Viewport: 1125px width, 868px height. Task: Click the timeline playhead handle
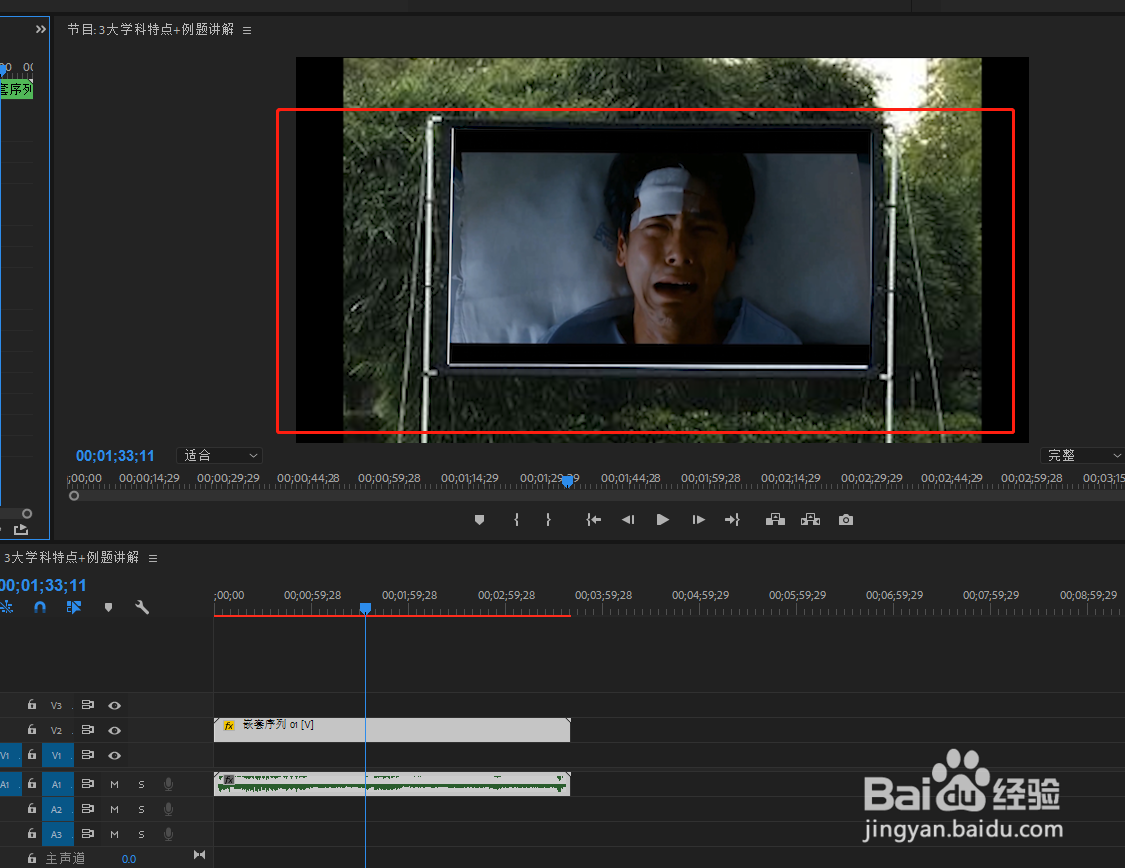click(365, 608)
